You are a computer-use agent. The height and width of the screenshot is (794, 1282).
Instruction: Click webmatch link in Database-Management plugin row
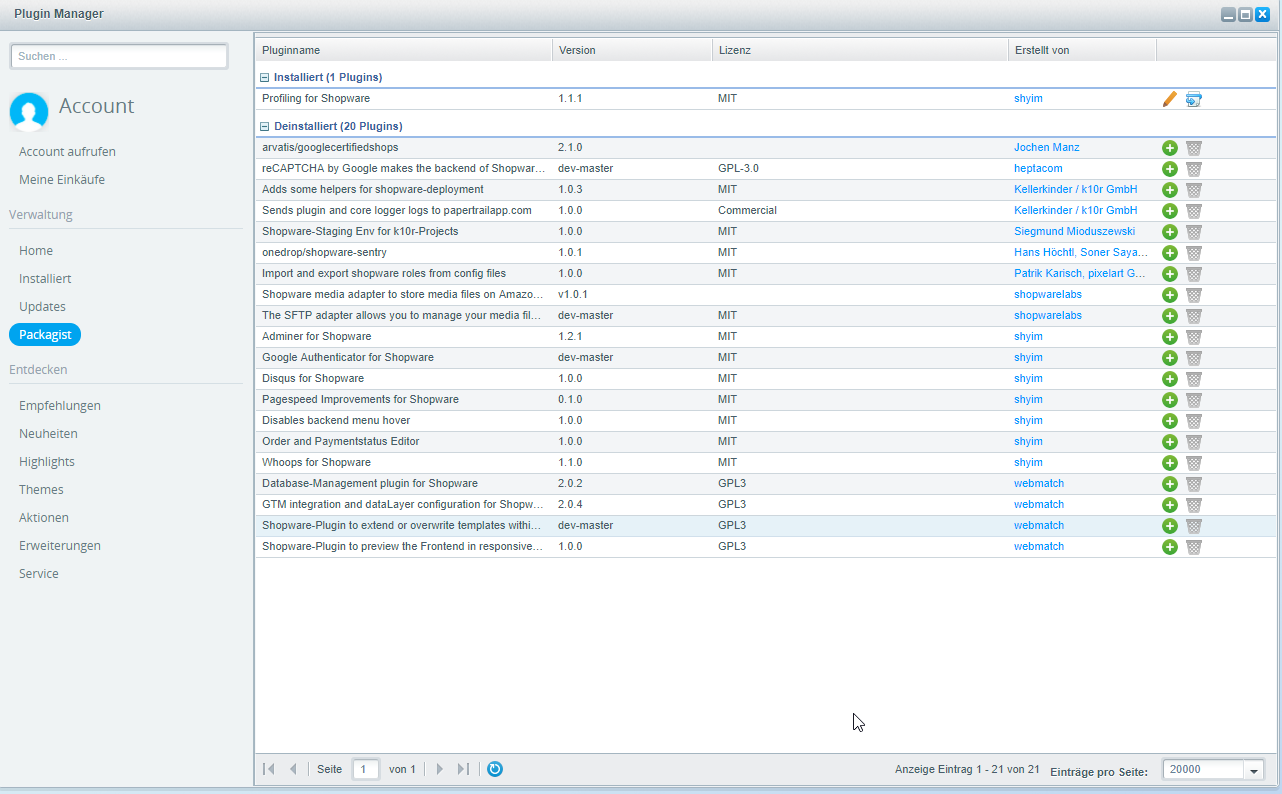tap(1039, 484)
